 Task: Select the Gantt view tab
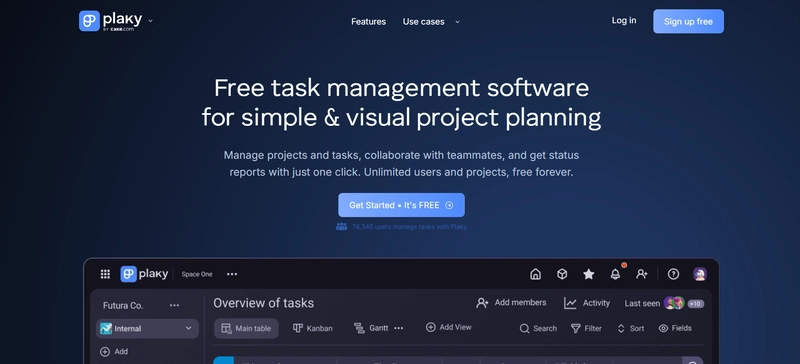point(371,328)
